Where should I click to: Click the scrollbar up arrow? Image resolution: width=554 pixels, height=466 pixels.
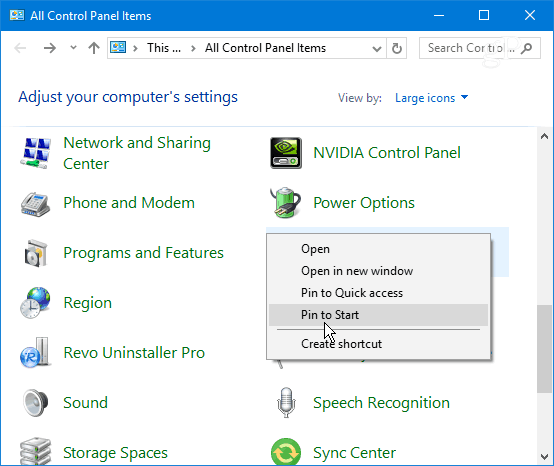(x=544, y=136)
